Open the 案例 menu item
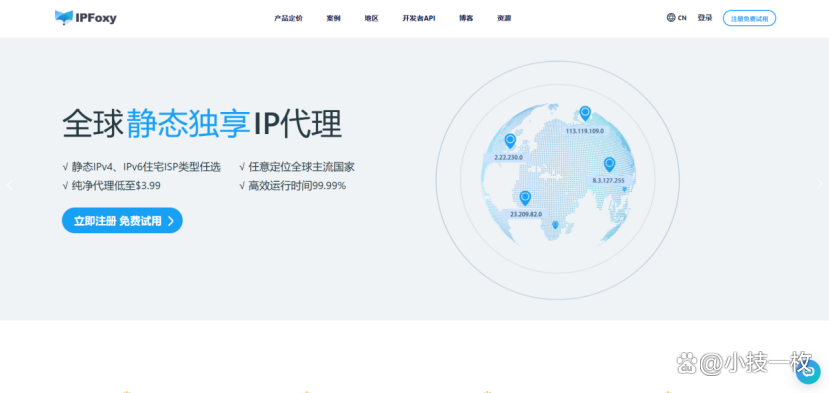Image resolution: width=829 pixels, height=393 pixels. (x=334, y=18)
